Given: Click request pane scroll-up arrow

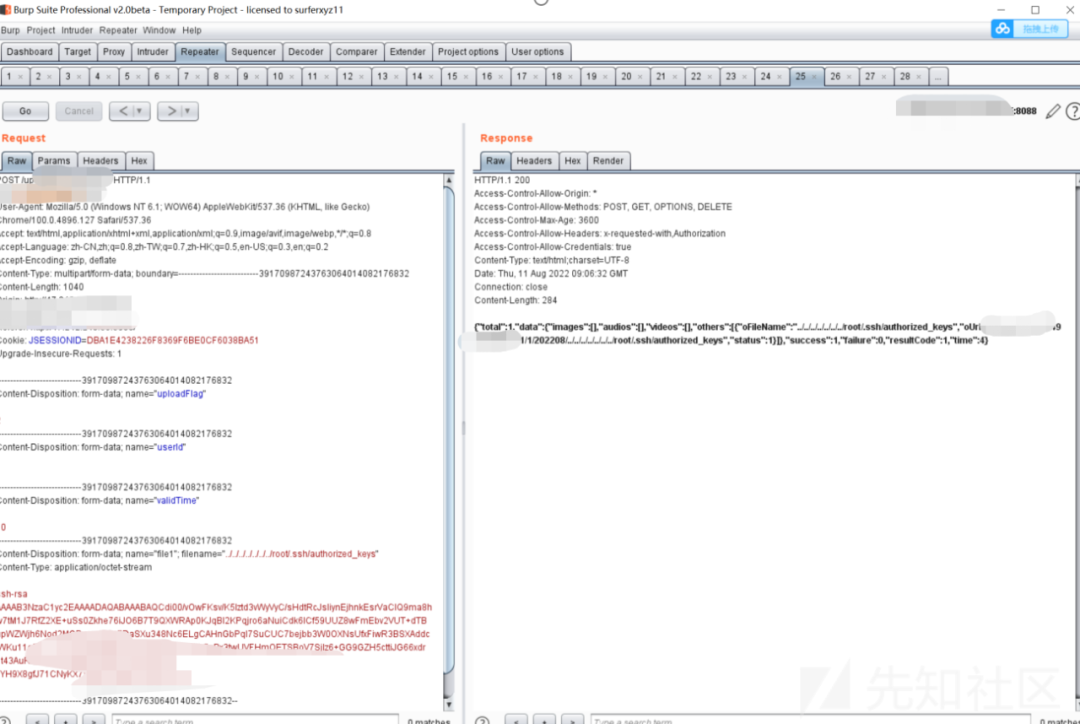Looking at the screenshot, I should [449, 180].
